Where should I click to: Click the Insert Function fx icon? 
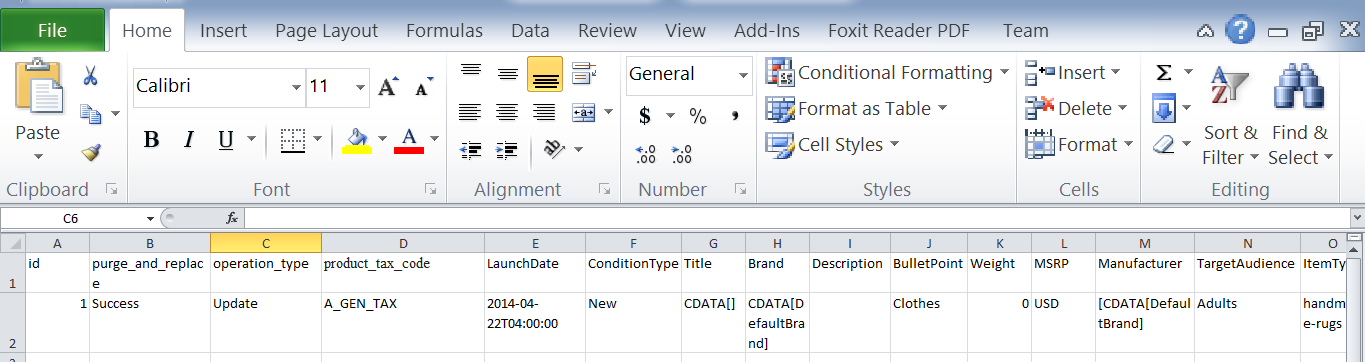click(x=232, y=217)
